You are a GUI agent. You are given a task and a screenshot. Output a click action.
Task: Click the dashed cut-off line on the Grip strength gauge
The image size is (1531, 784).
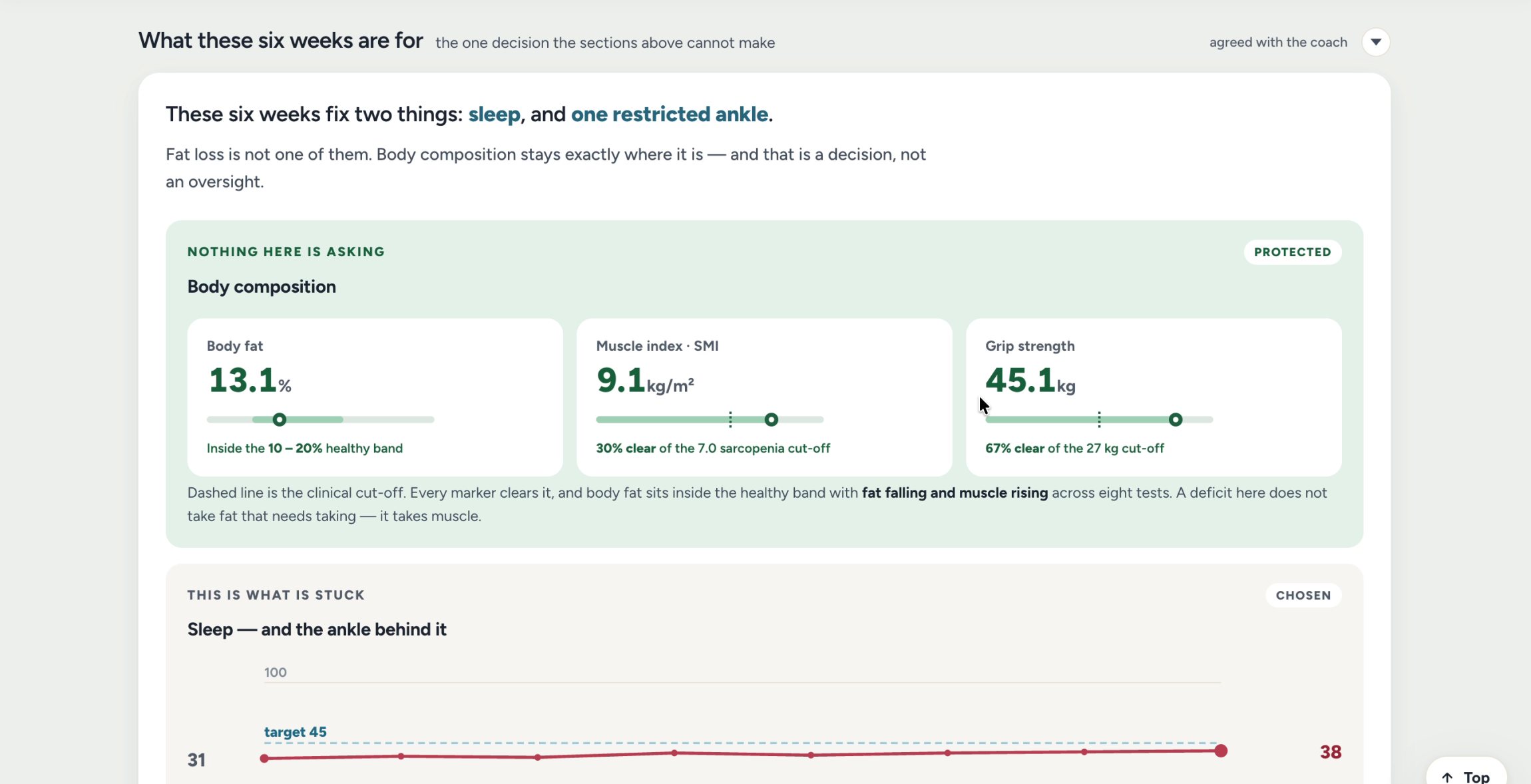point(1099,419)
